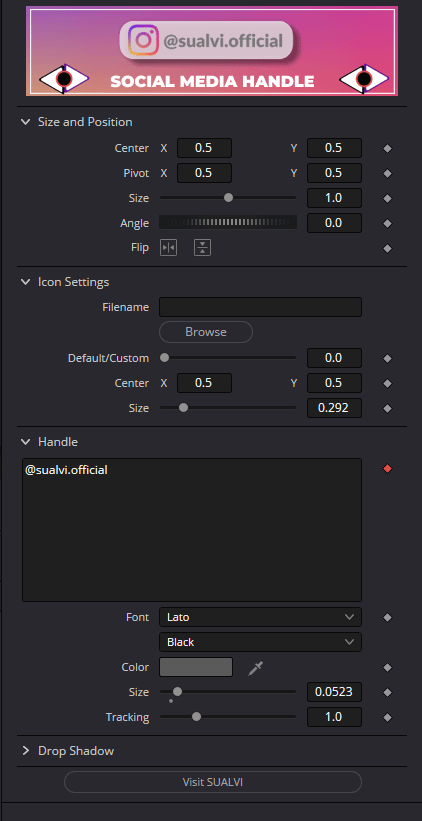Open the gray Color swatch
The image size is (422, 821).
196,667
